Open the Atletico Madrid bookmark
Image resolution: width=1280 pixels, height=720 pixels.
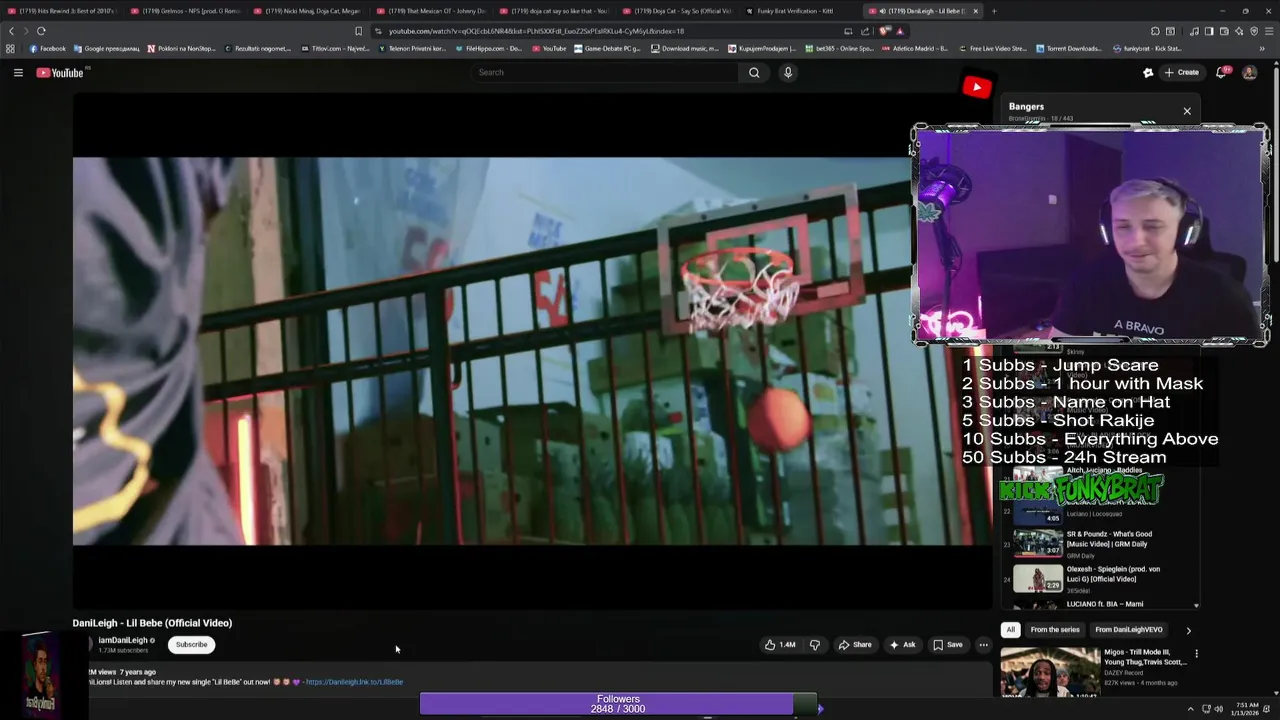(x=915, y=48)
